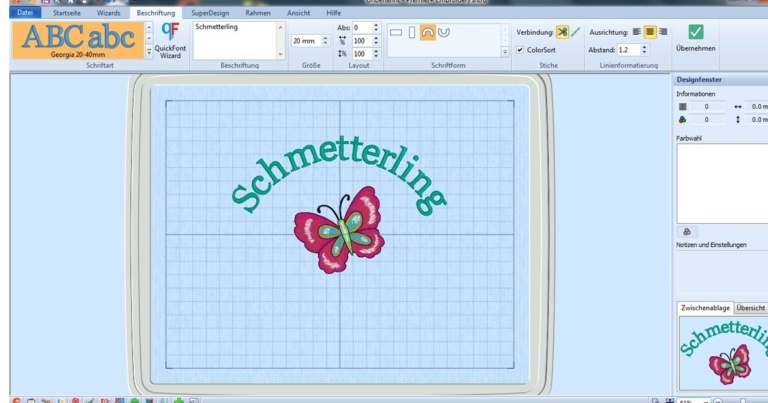The width and height of the screenshot is (768, 403).
Task: Click the thread color button under Farbwahl
Action: [687, 232]
